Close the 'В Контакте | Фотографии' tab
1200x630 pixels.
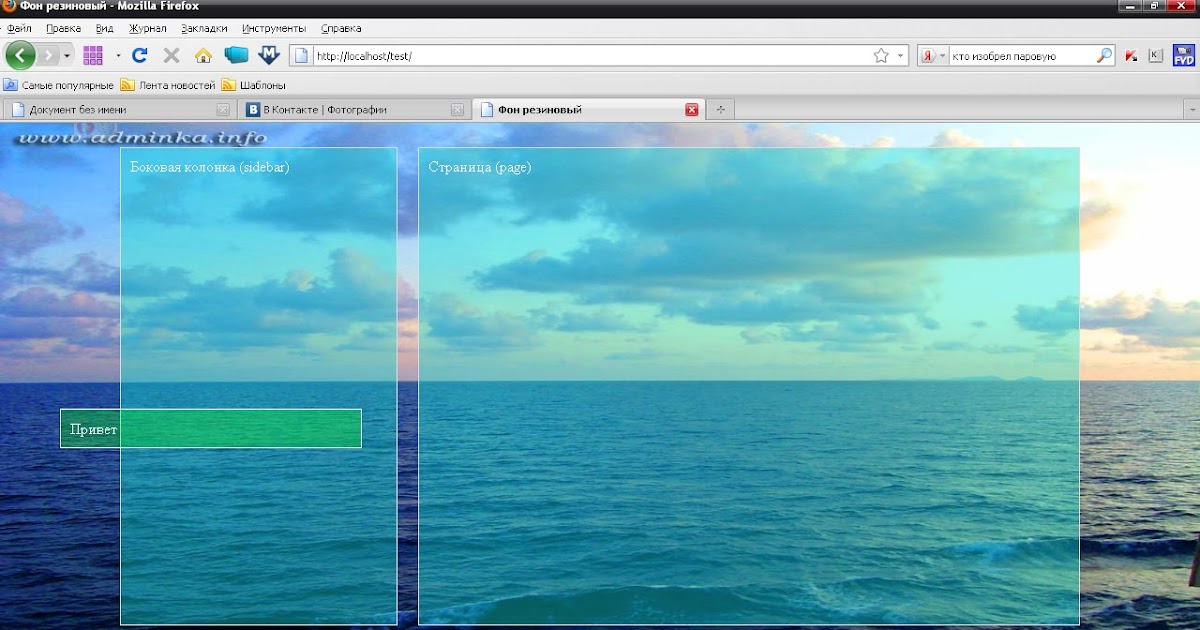(457, 110)
